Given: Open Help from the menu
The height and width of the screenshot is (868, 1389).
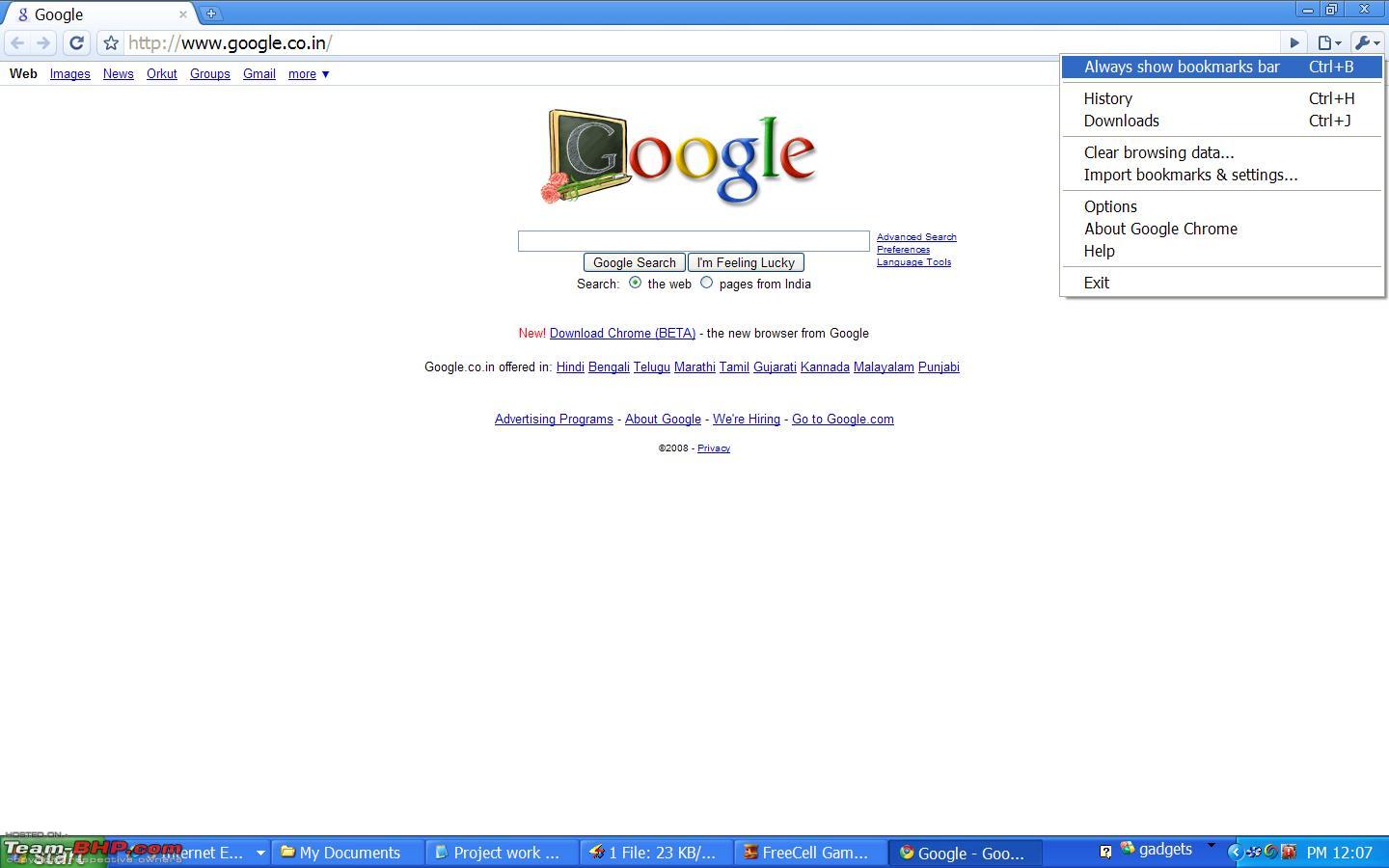Looking at the screenshot, I should tap(1222, 251).
